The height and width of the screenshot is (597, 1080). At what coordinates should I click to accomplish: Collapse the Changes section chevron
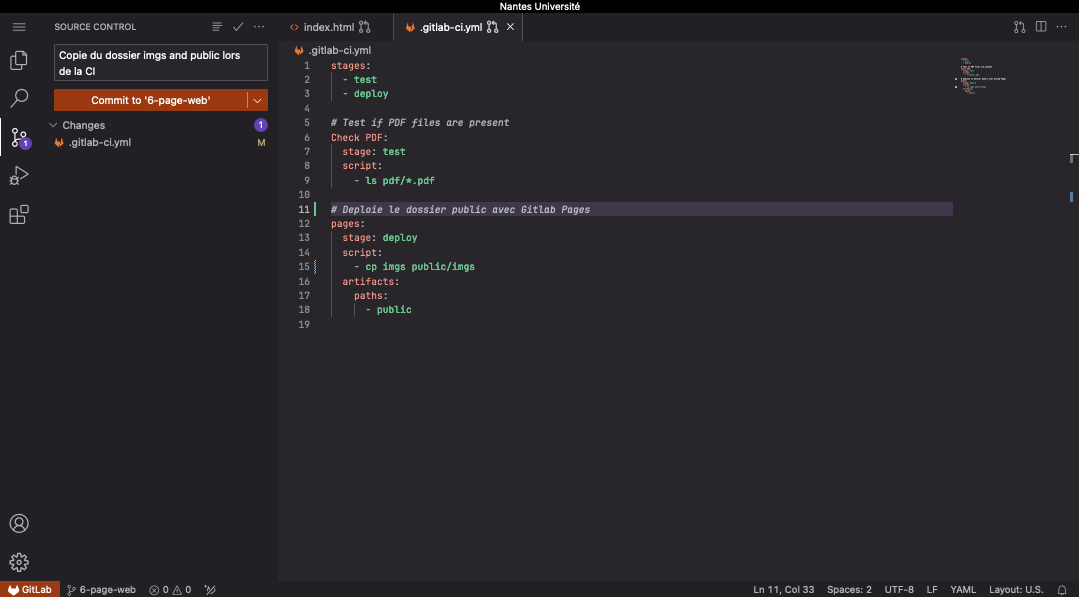53,125
